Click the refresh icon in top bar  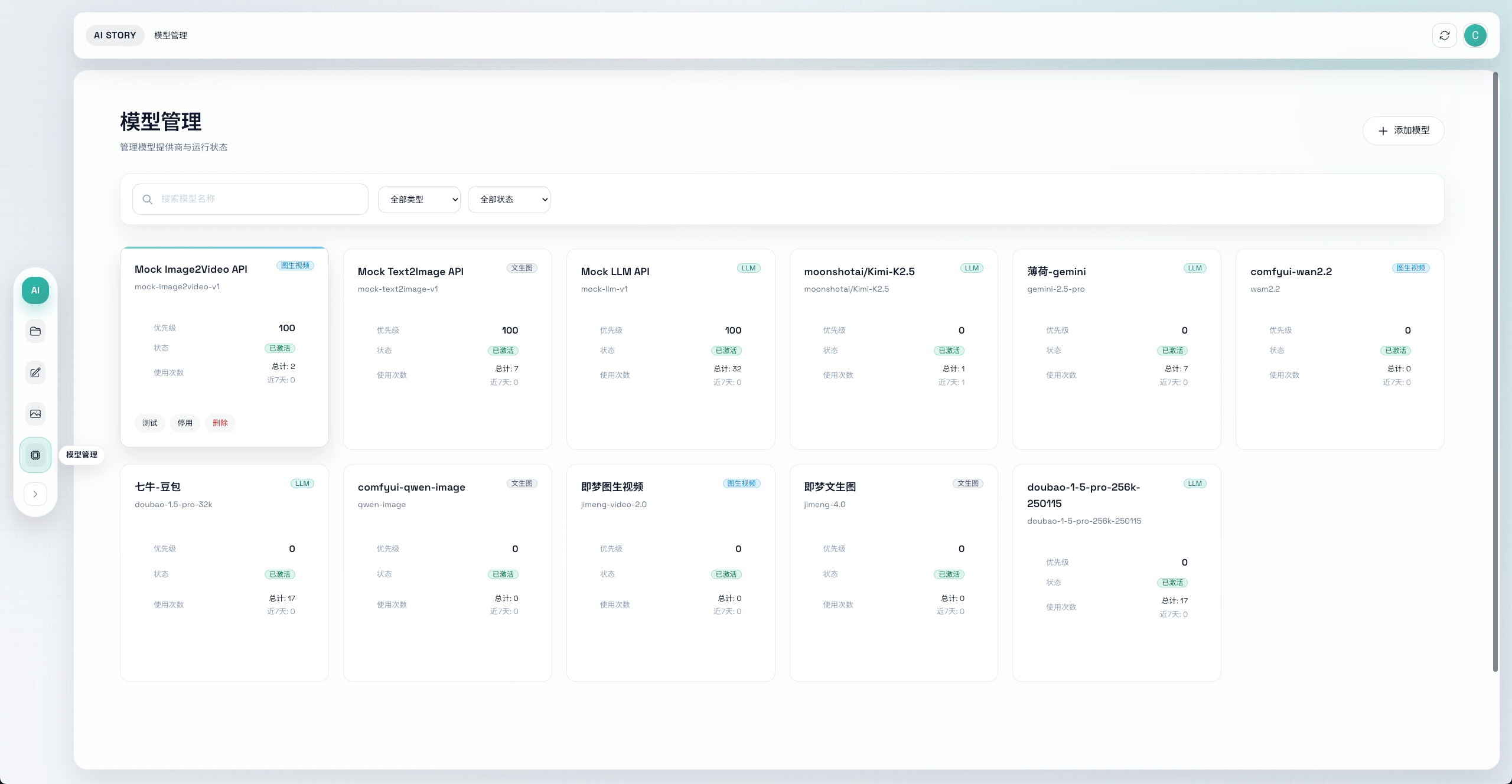click(1445, 35)
